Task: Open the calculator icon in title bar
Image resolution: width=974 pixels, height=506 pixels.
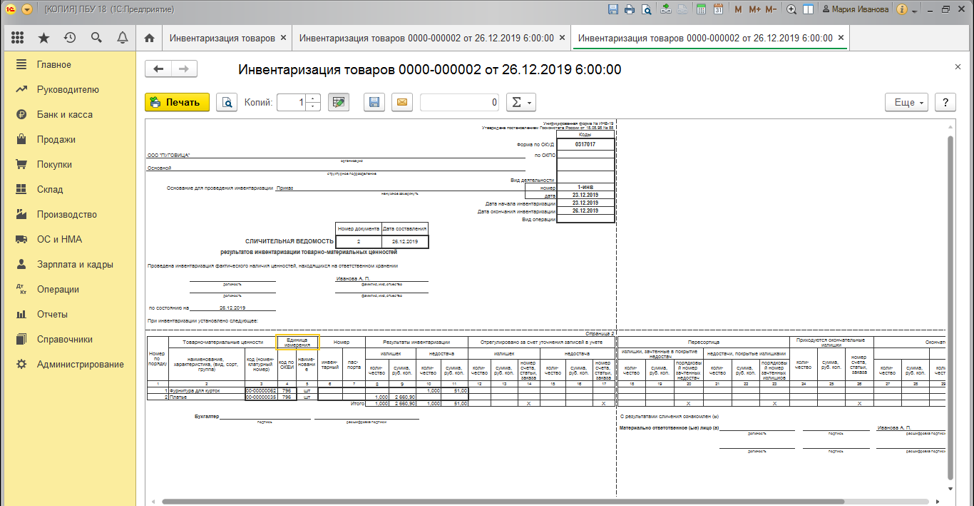Action: coord(702,9)
